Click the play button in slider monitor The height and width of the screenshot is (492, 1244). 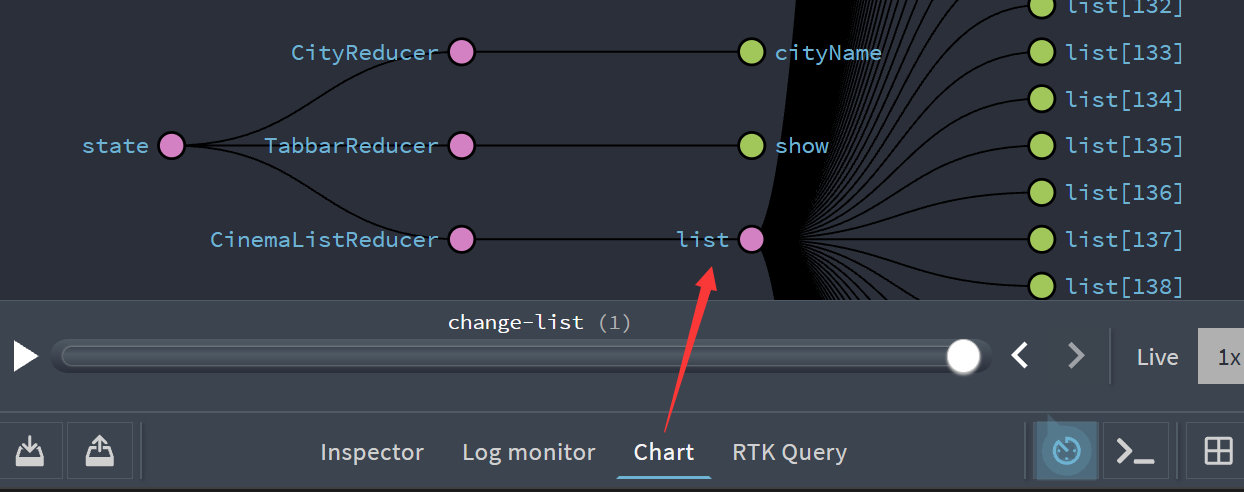[25, 356]
